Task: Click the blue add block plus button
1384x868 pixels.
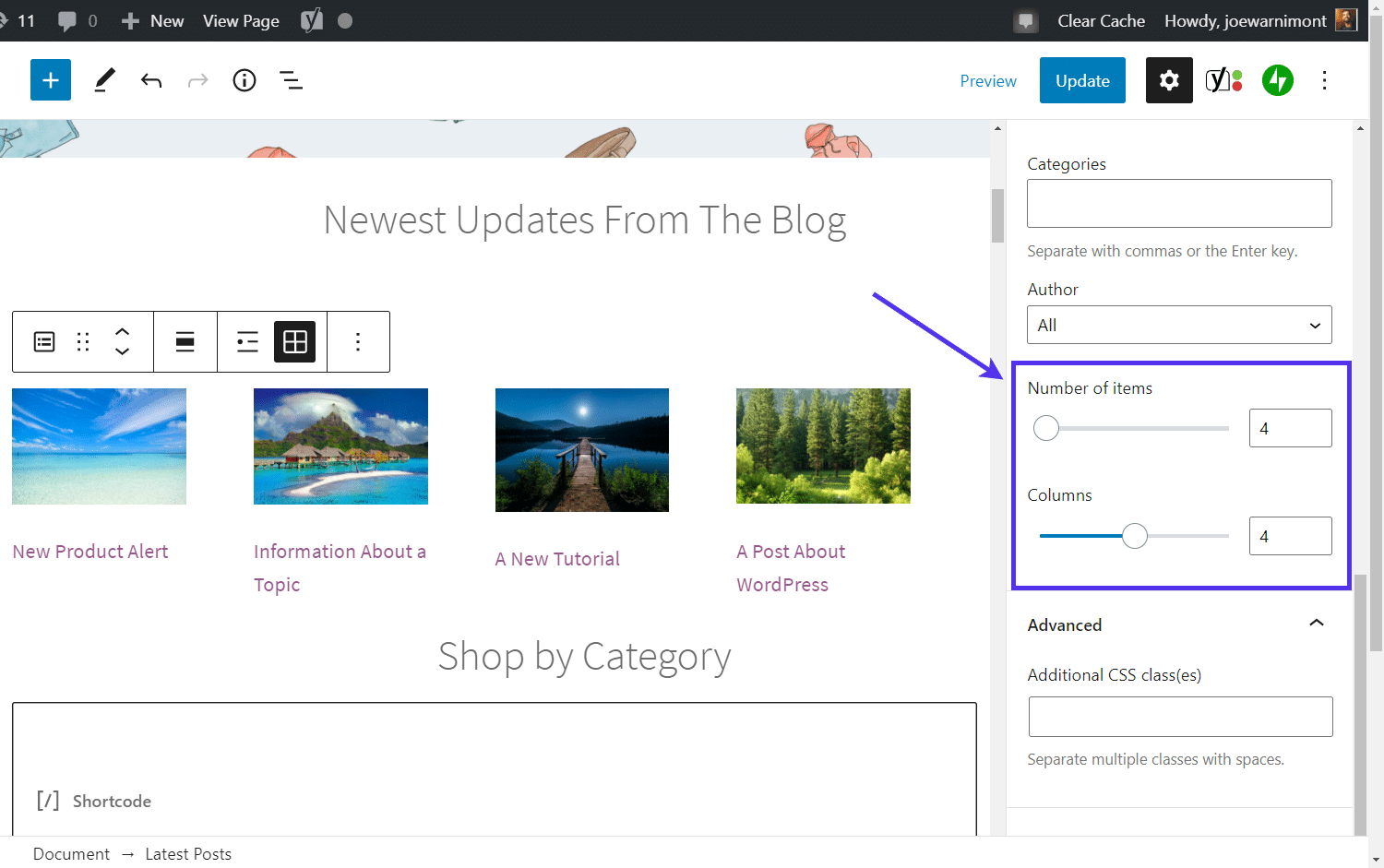Action: [x=51, y=80]
